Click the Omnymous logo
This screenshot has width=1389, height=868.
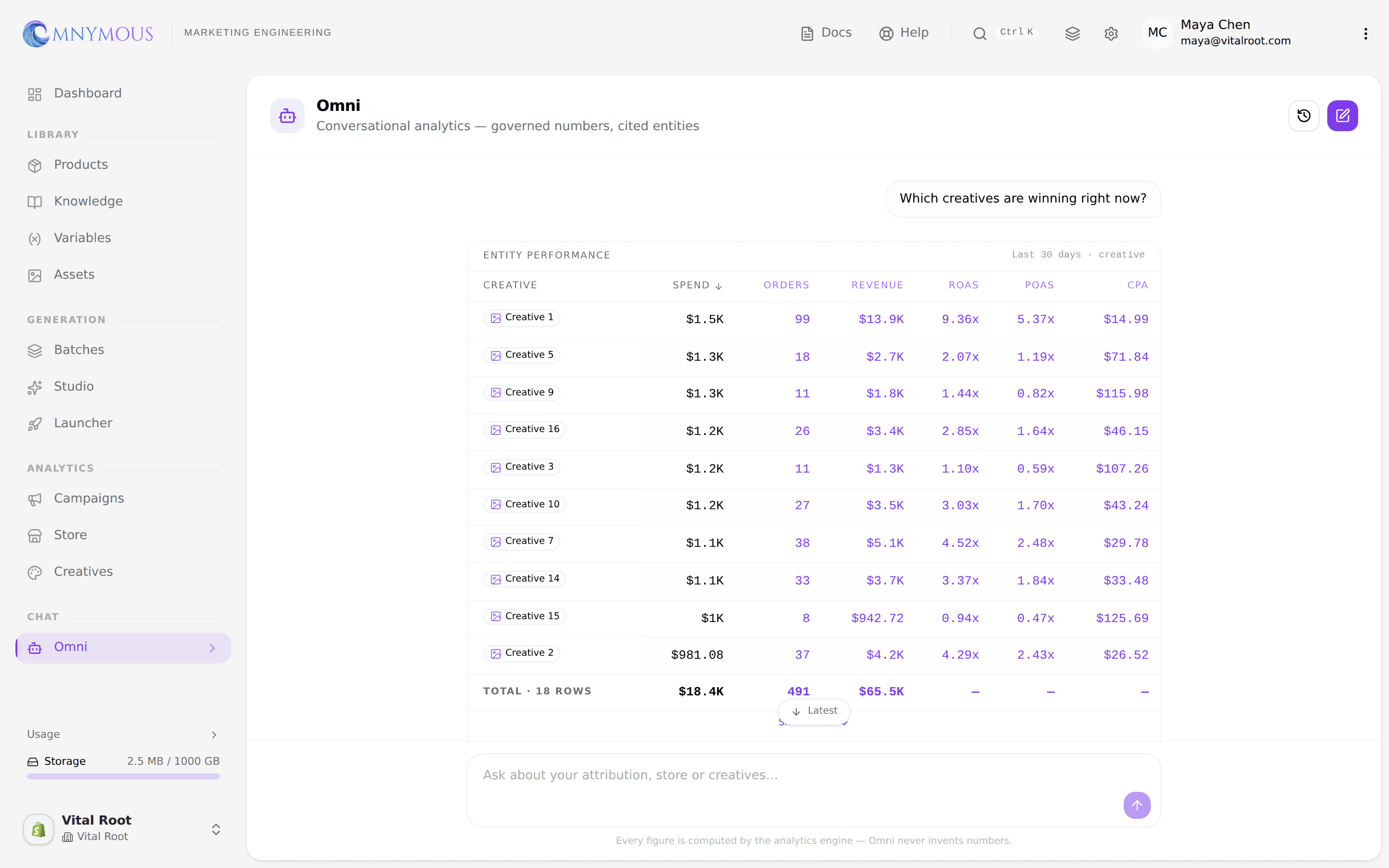(88, 33)
